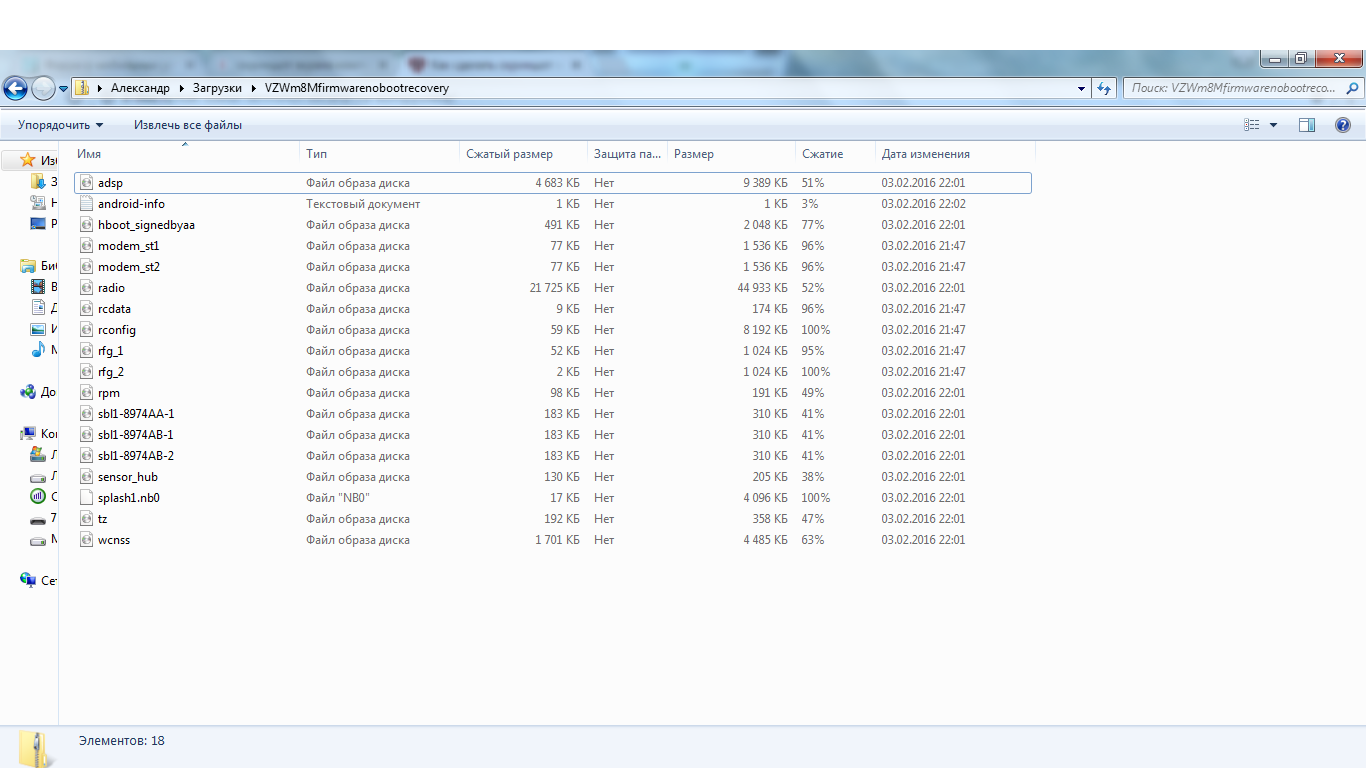Open the Help question mark icon
Screen dimensions: 1366x768
[x=1343, y=125]
